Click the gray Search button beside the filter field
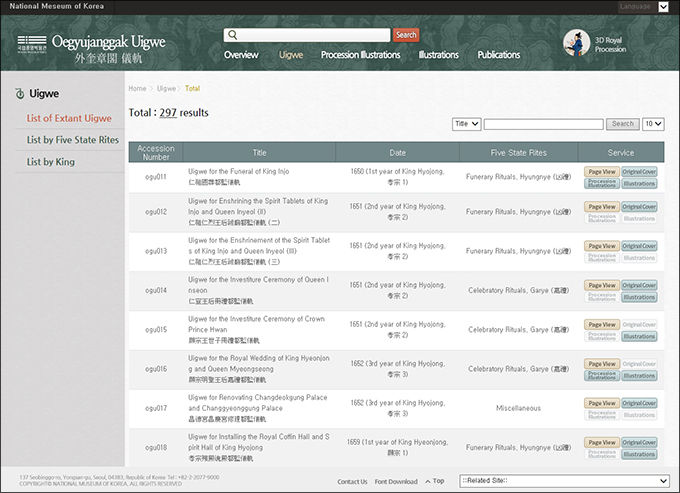 [x=623, y=124]
